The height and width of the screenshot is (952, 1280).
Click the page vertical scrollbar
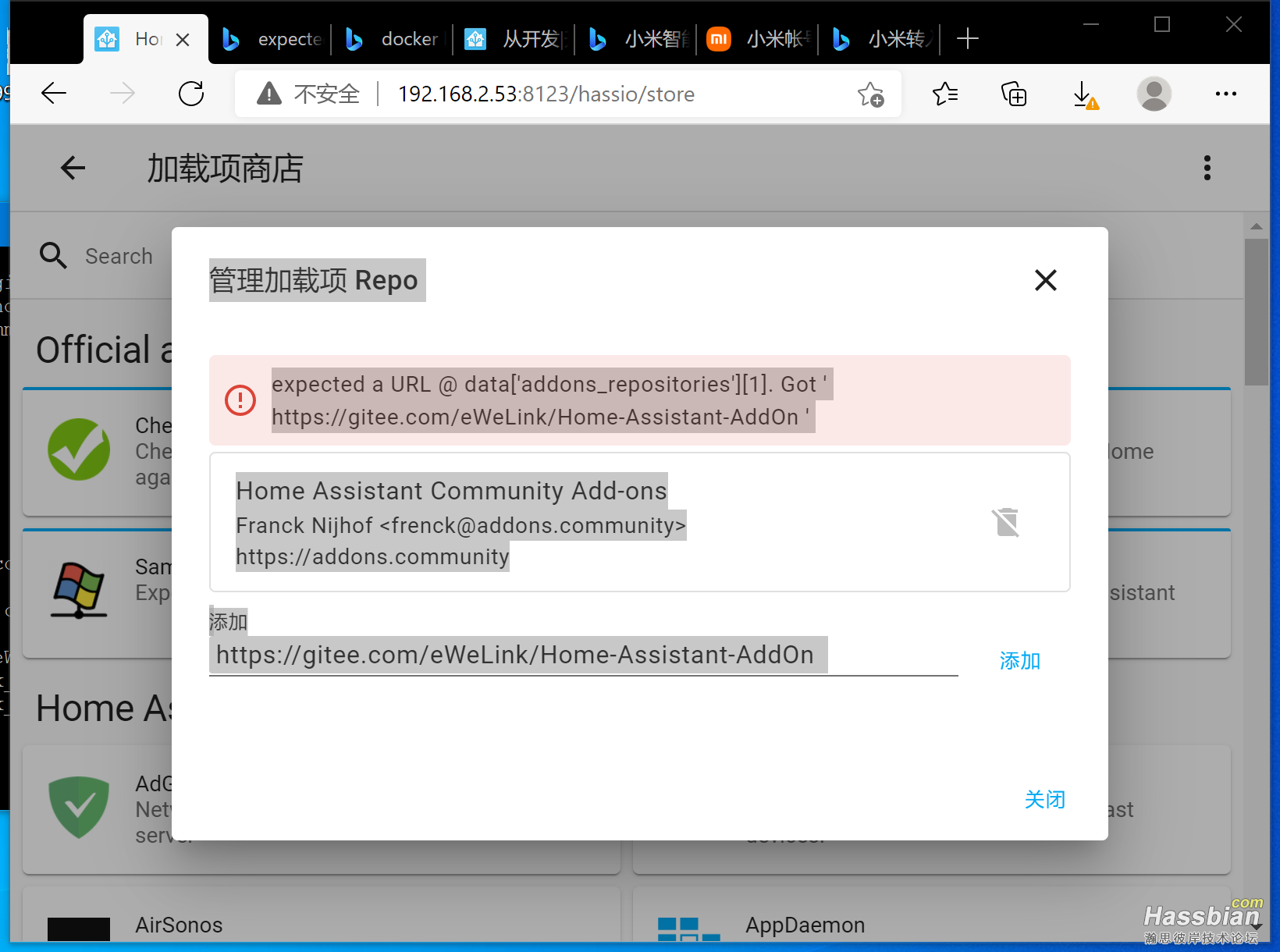point(1256,312)
